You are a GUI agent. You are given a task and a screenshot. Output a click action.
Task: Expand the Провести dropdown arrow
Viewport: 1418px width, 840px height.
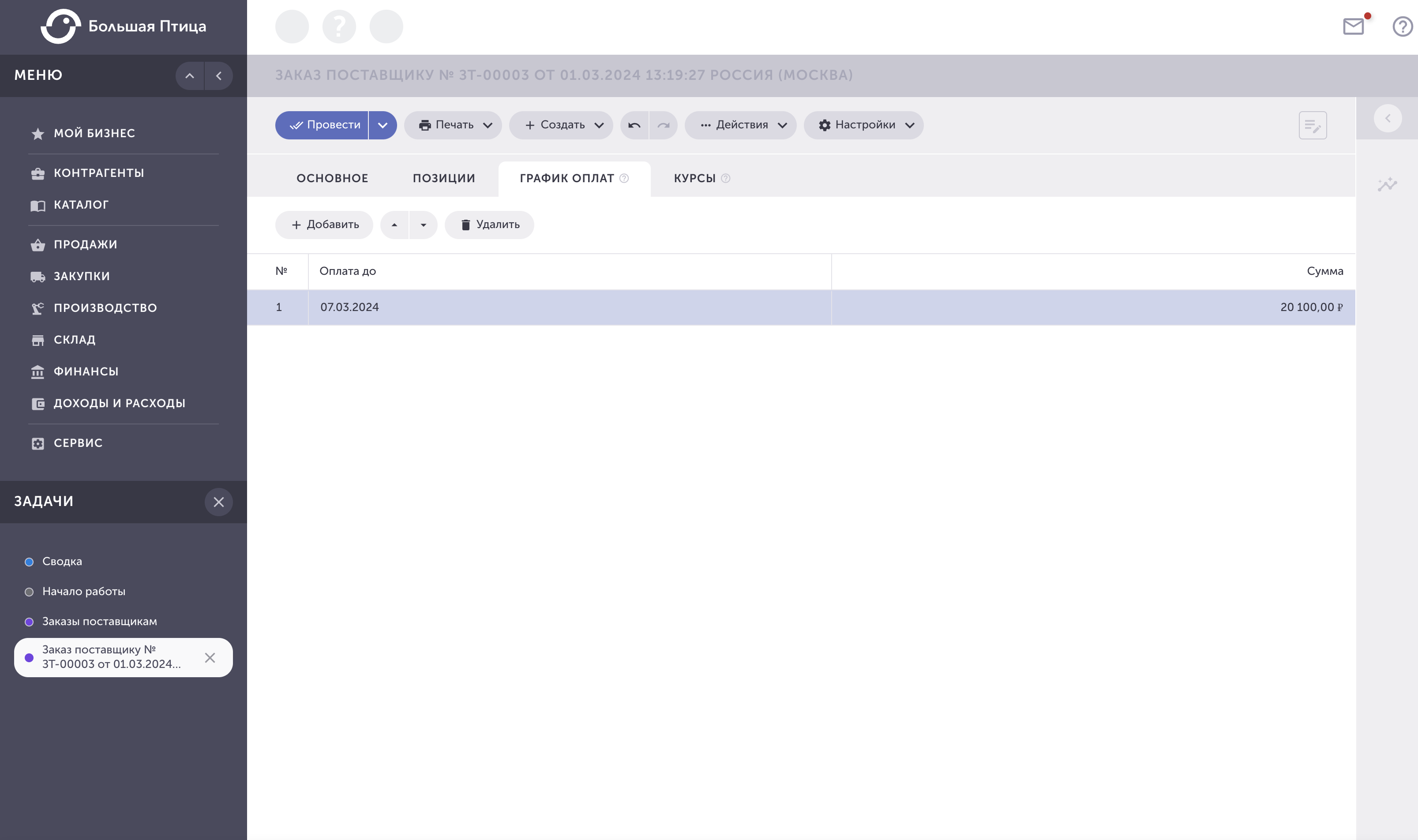click(x=383, y=125)
